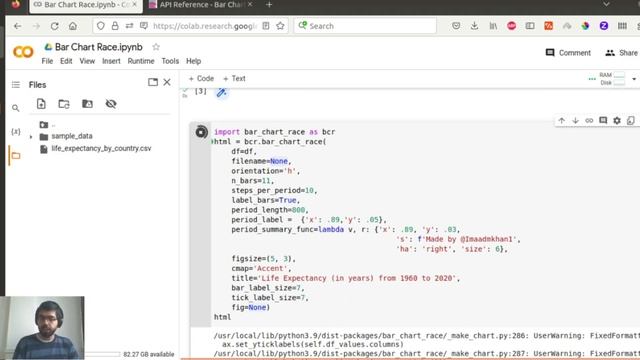
Task: Click the RAM Disk usage indicator
Action: click(x=612, y=79)
